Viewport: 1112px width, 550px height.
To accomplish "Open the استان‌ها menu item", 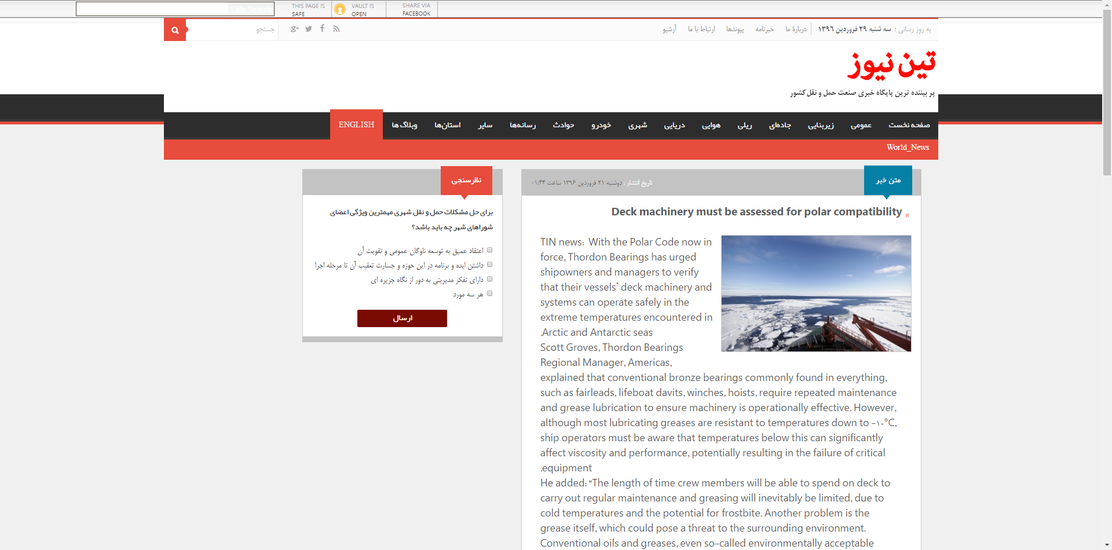I will tap(447, 125).
